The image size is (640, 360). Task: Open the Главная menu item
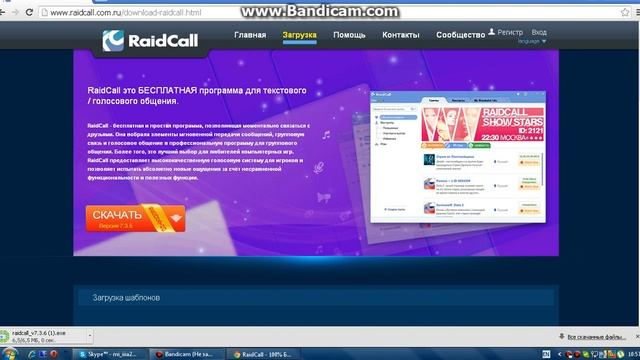click(x=250, y=35)
